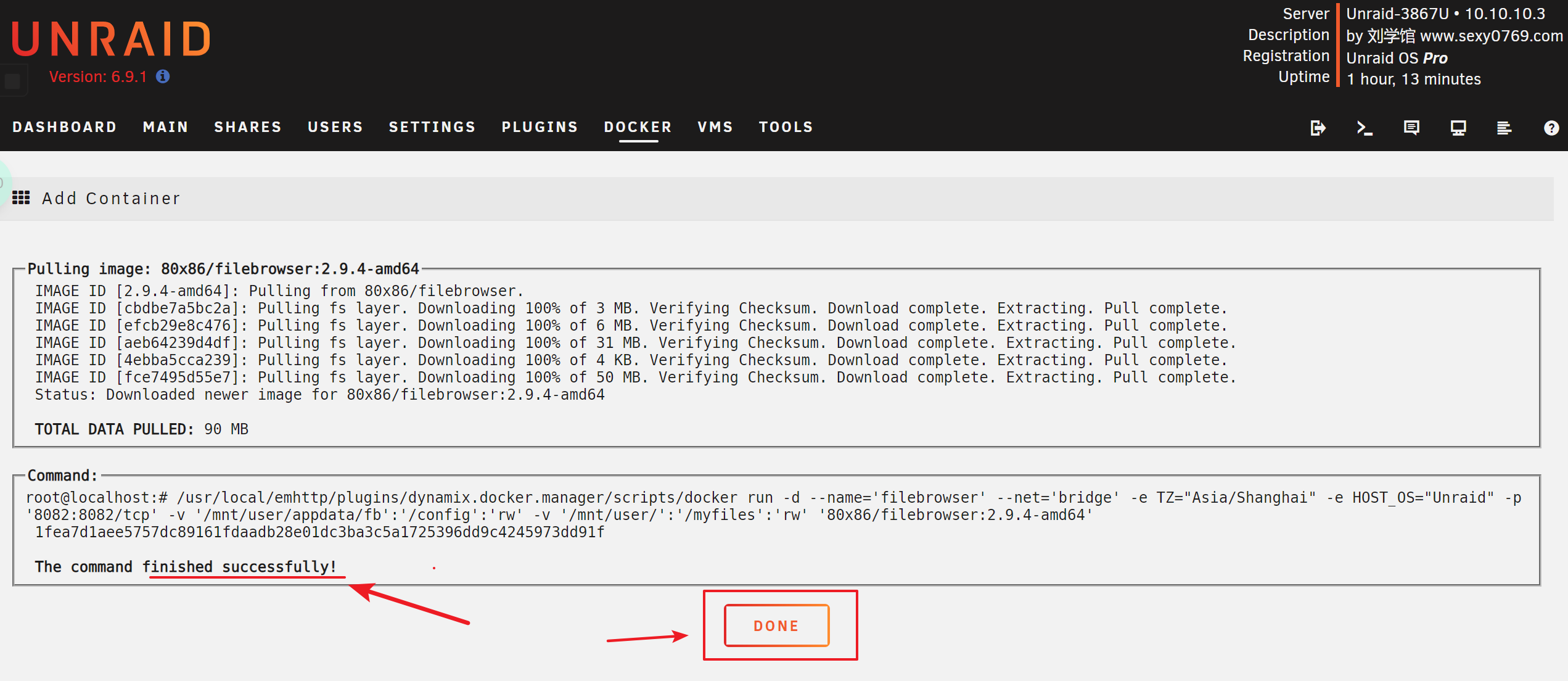The height and width of the screenshot is (681, 1568).
Task: Click 'The command finished successfully!' message
Action: (x=186, y=566)
